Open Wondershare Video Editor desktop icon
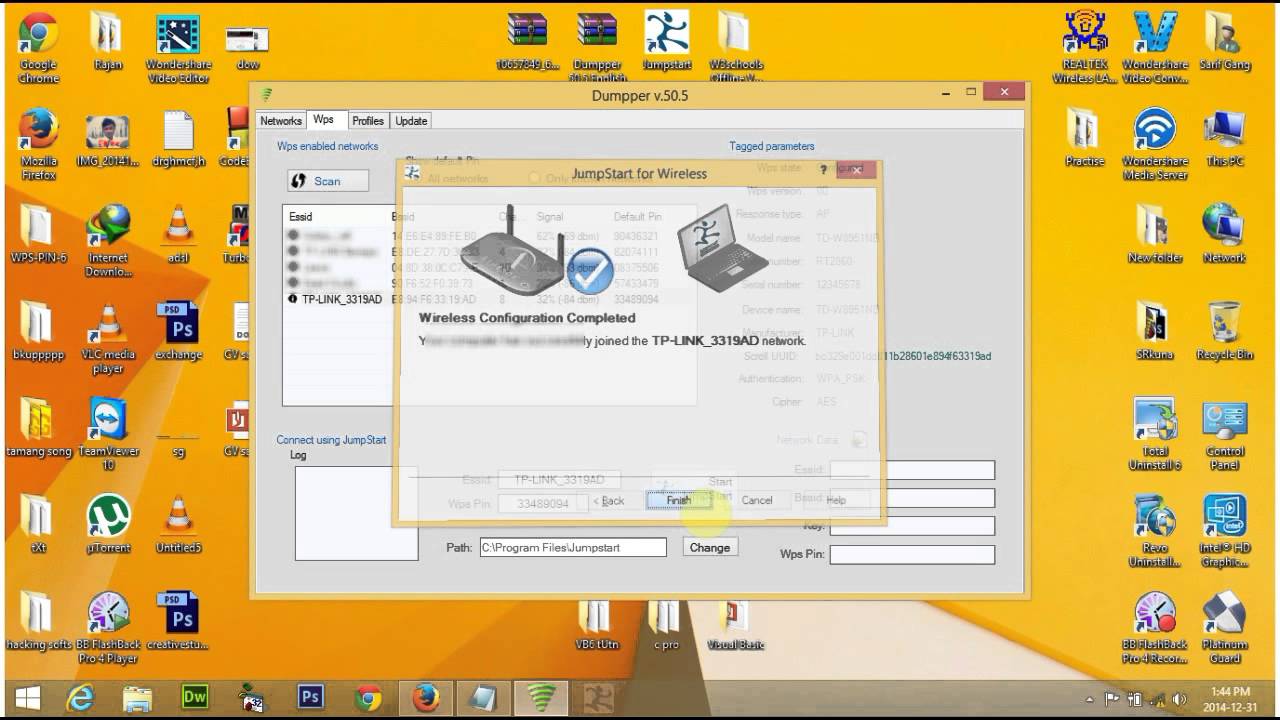 pyautogui.click(x=178, y=49)
